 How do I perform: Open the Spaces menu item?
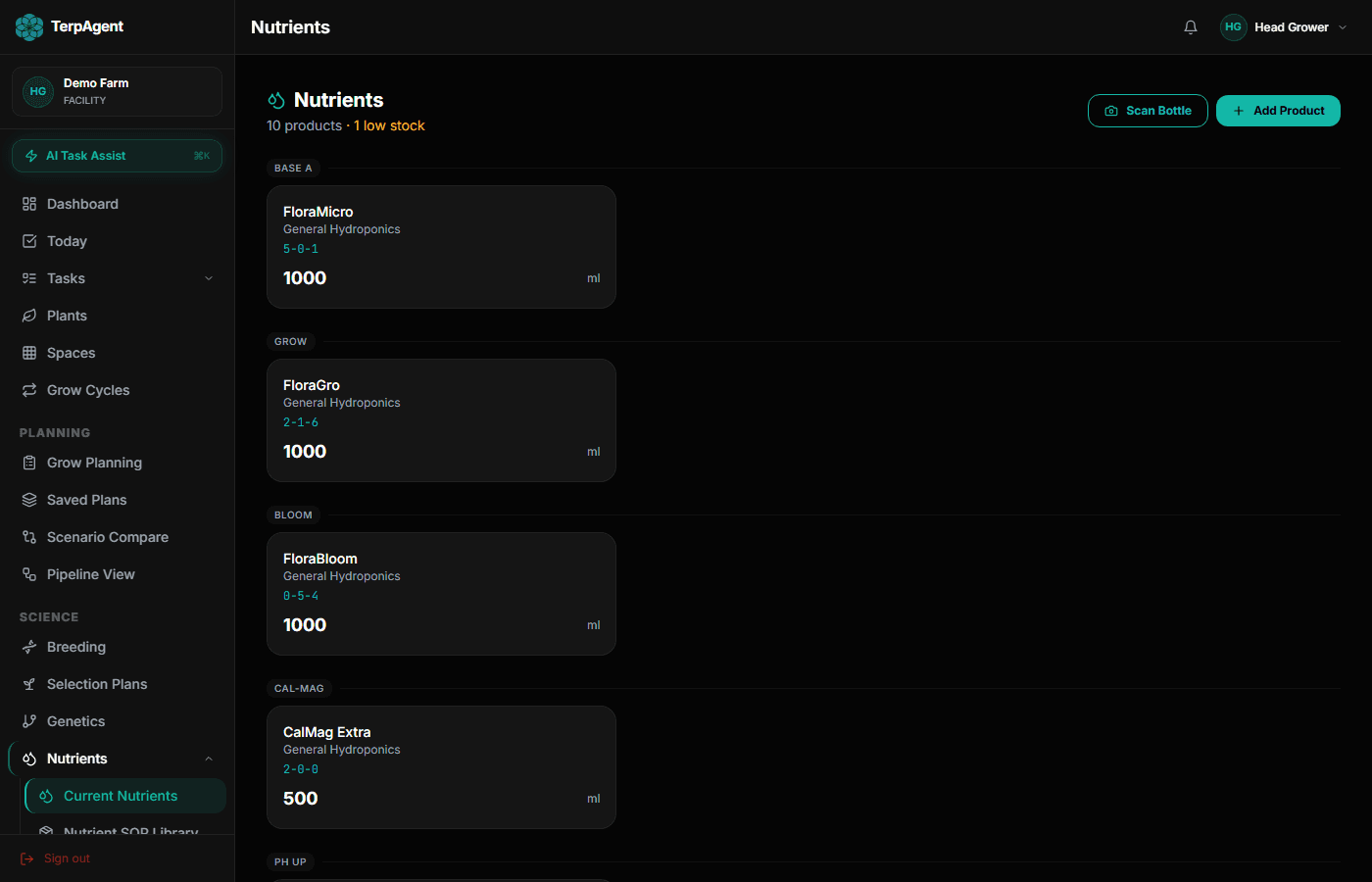pos(71,353)
